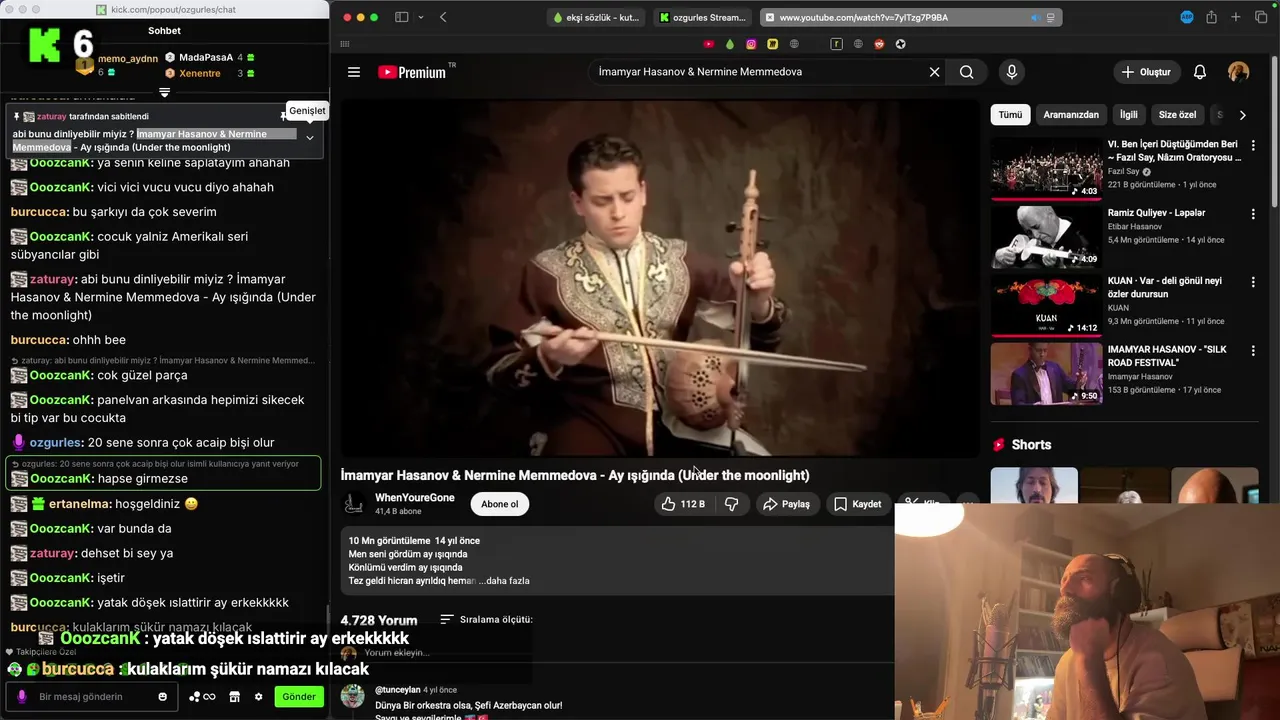Open options for Silk Road Festival video
Image resolution: width=1280 pixels, height=720 pixels.
[x=1253, y=350]
